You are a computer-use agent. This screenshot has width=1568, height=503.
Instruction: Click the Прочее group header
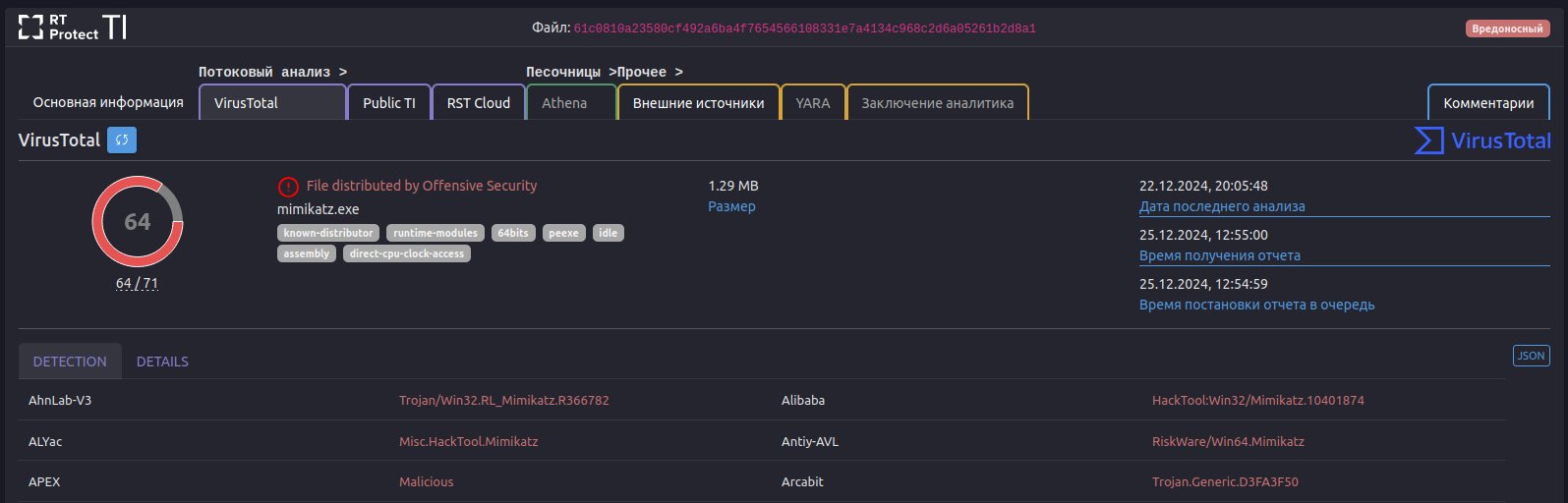pos(649,72)
